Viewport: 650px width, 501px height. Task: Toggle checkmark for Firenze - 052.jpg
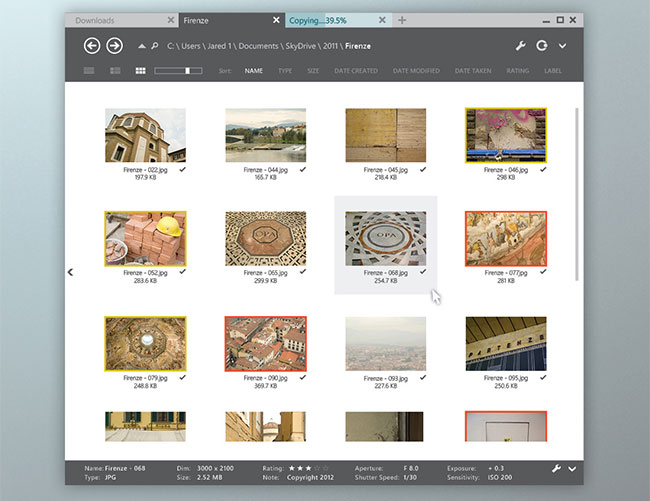183,271
